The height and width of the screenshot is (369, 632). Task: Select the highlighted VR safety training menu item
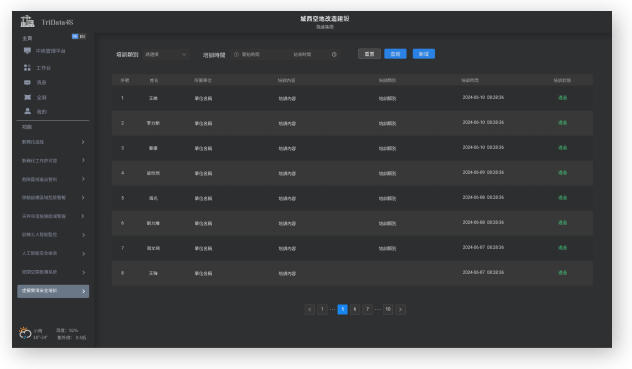pos(53,291)
